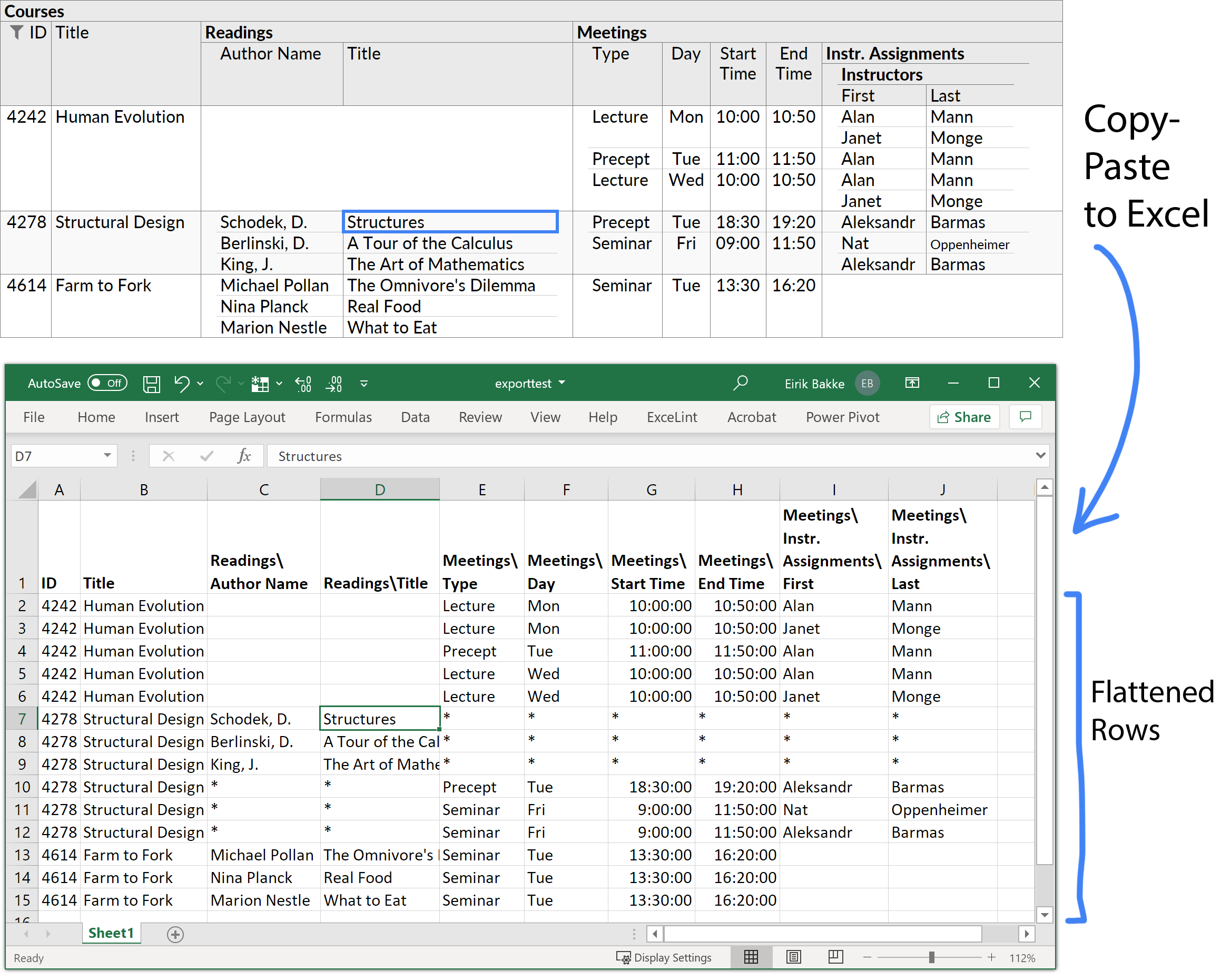Screen dimensions: 1221x980
Task: Select the Save icon in Quick Access Toolbar
Action: [151, 384]
